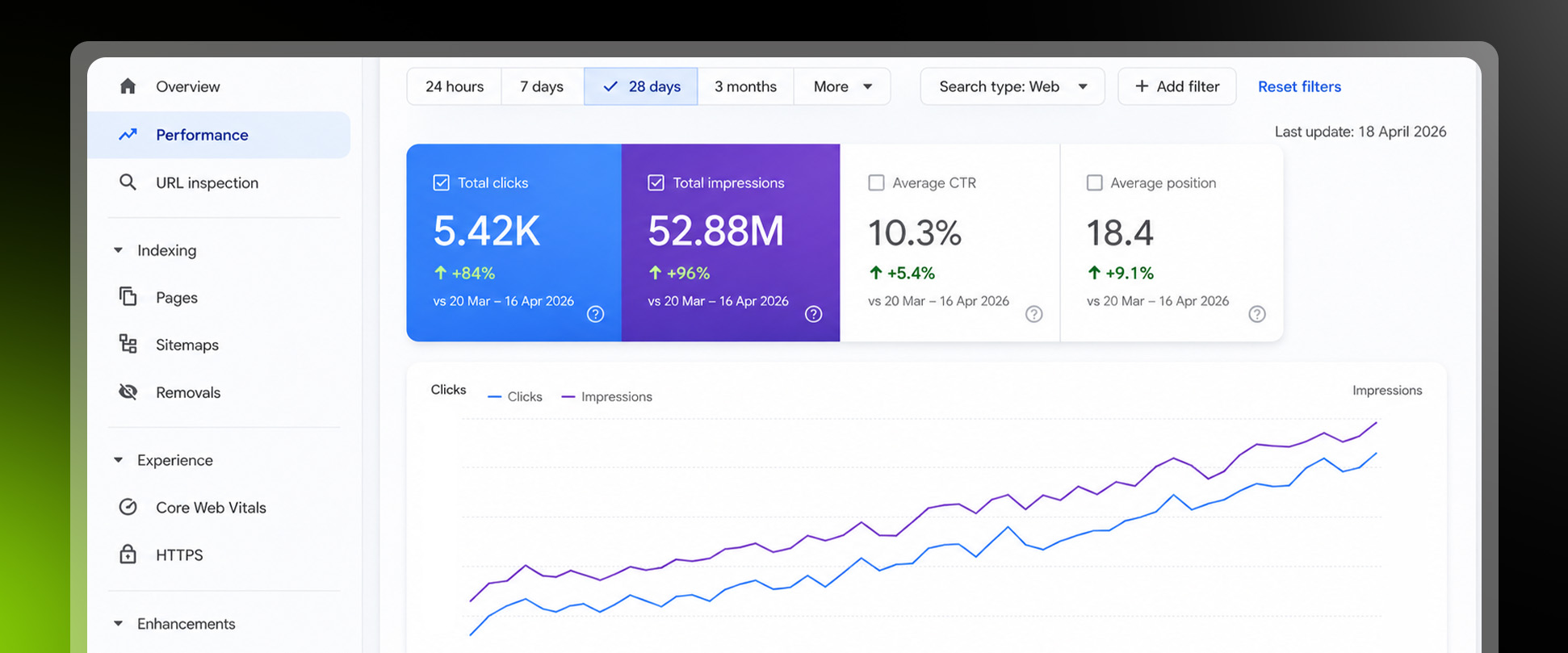Select the 28 days date range
This screenshot has width=1568, height=653.
pyautogui.click(x=641, y=86)
